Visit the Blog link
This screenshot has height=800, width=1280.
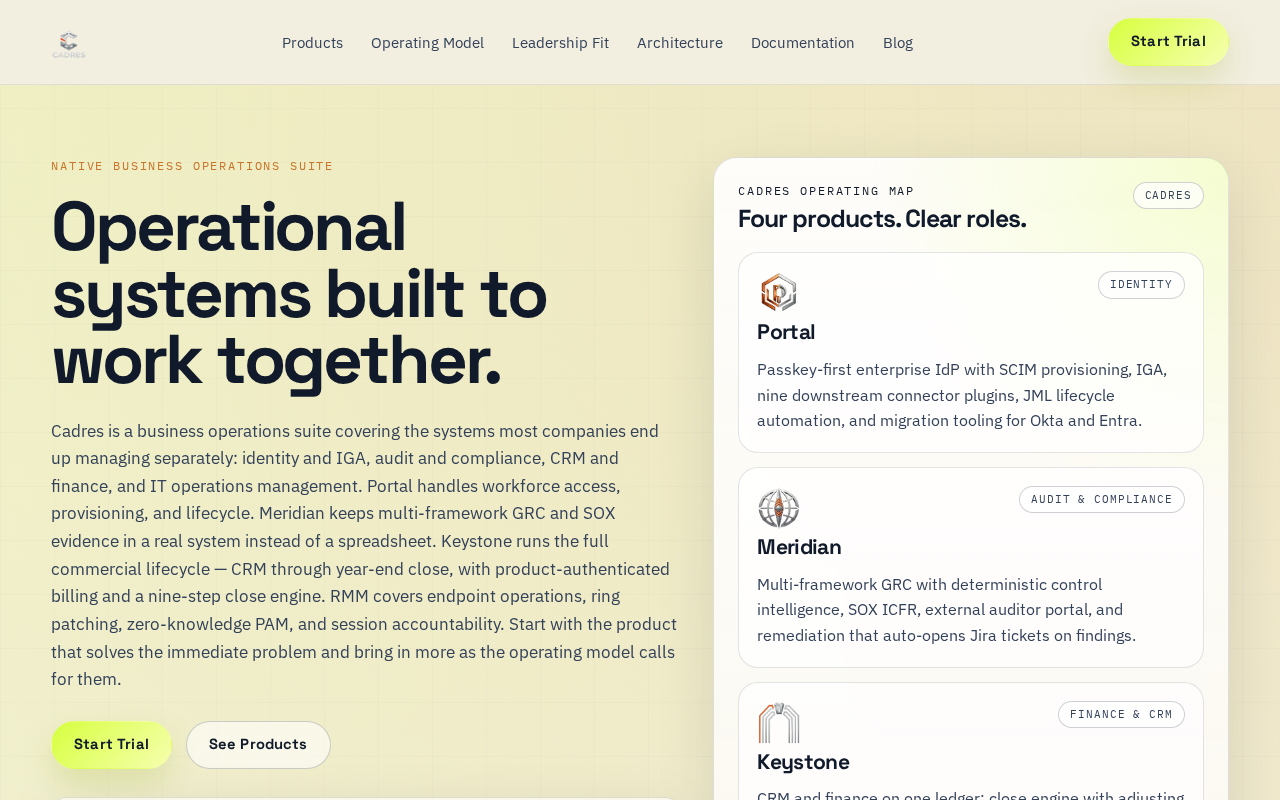(898, 43)
